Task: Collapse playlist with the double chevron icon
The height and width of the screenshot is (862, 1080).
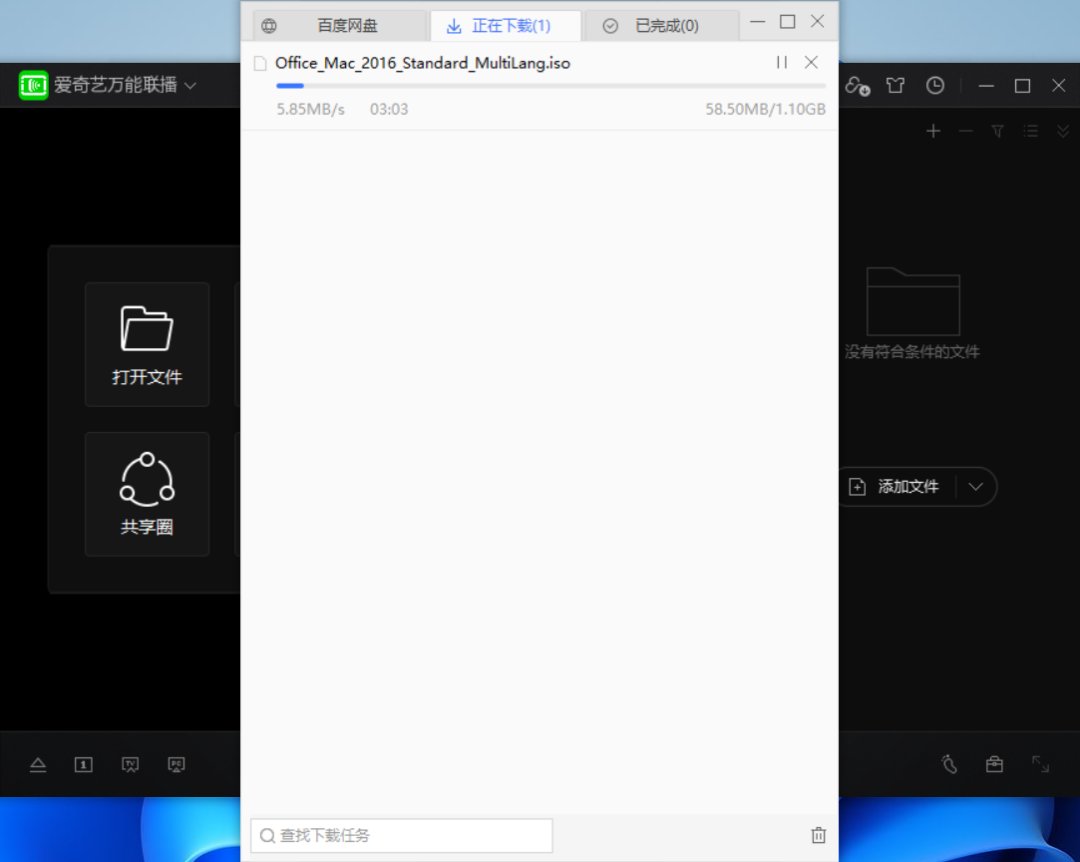Action: coord(1063,131)
